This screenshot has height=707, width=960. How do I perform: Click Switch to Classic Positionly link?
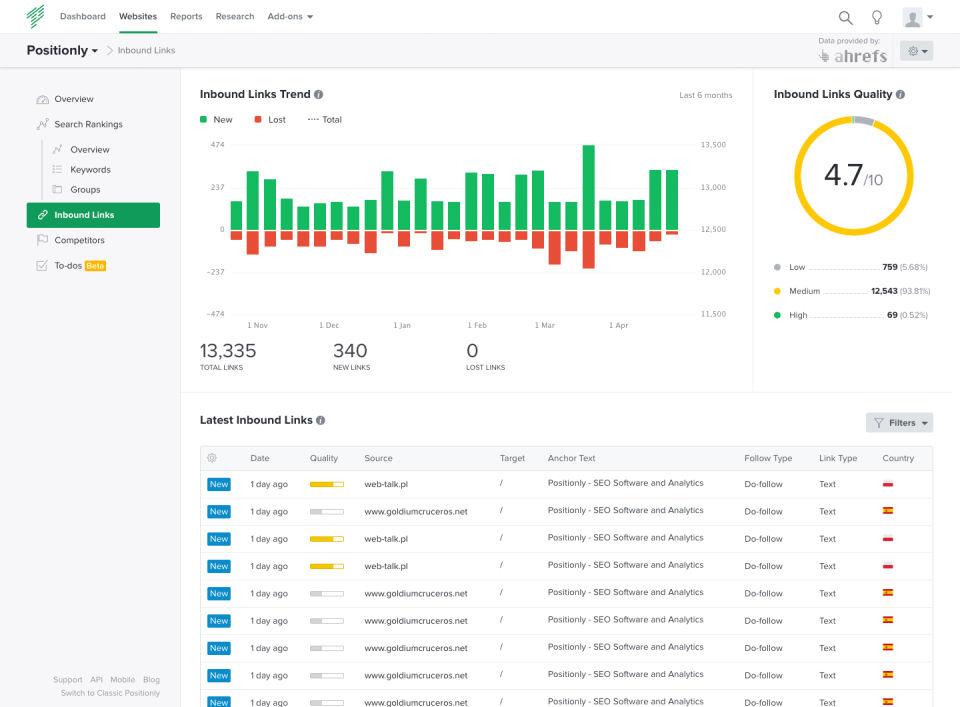110,693
